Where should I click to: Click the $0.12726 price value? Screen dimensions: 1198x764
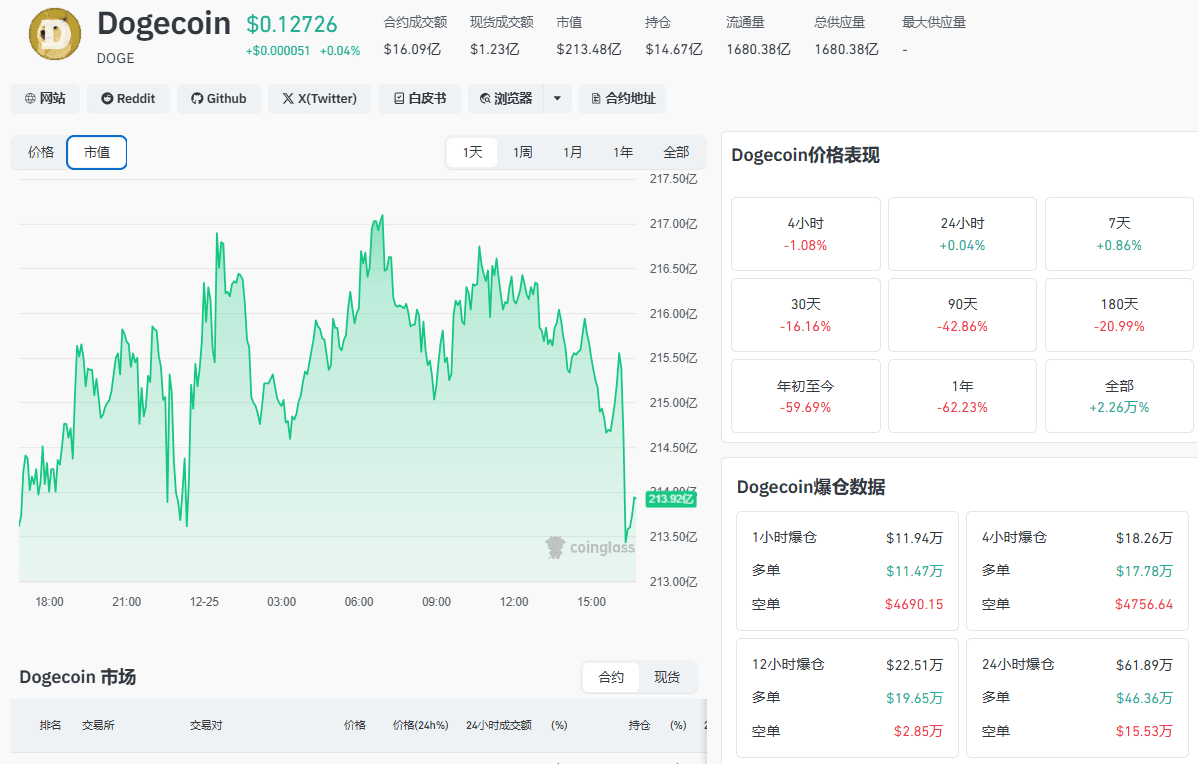click(291, 24)
